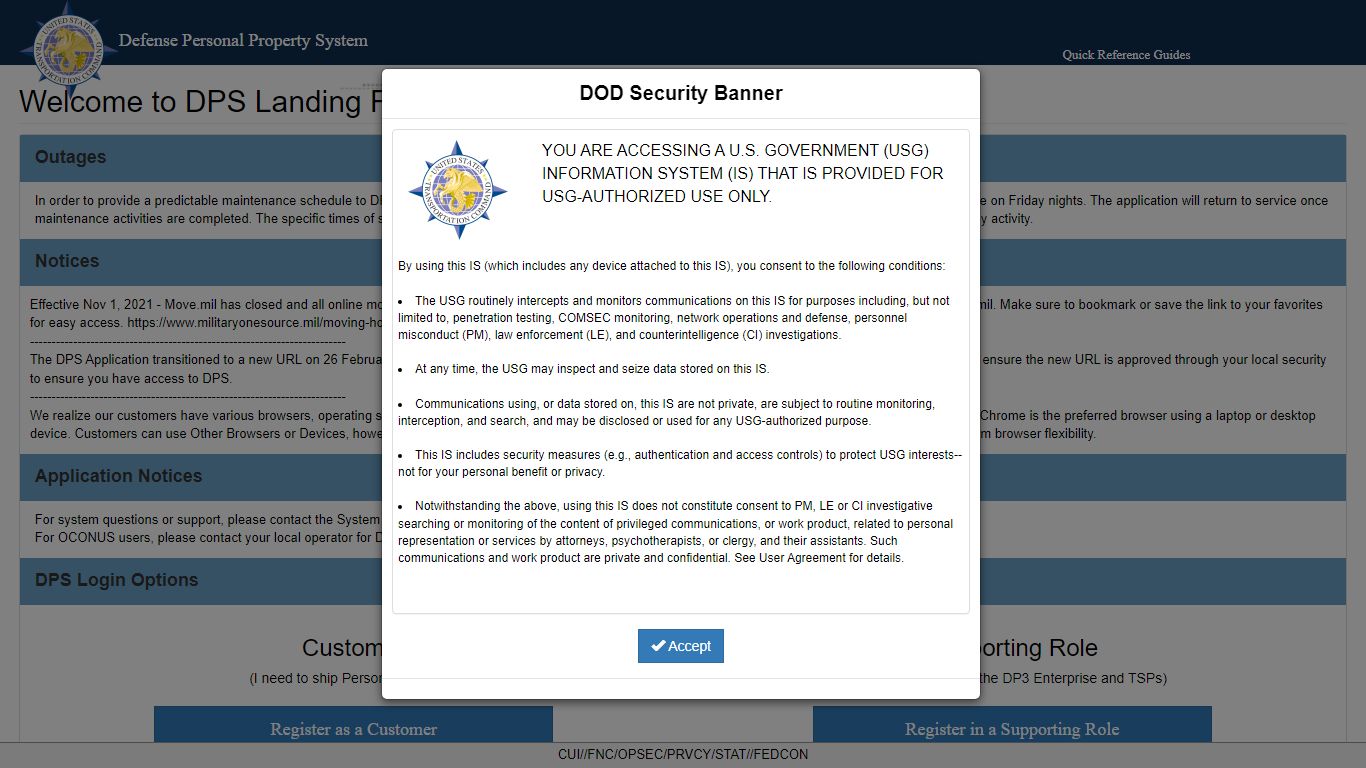Click the Accept button

coord(681,646)
